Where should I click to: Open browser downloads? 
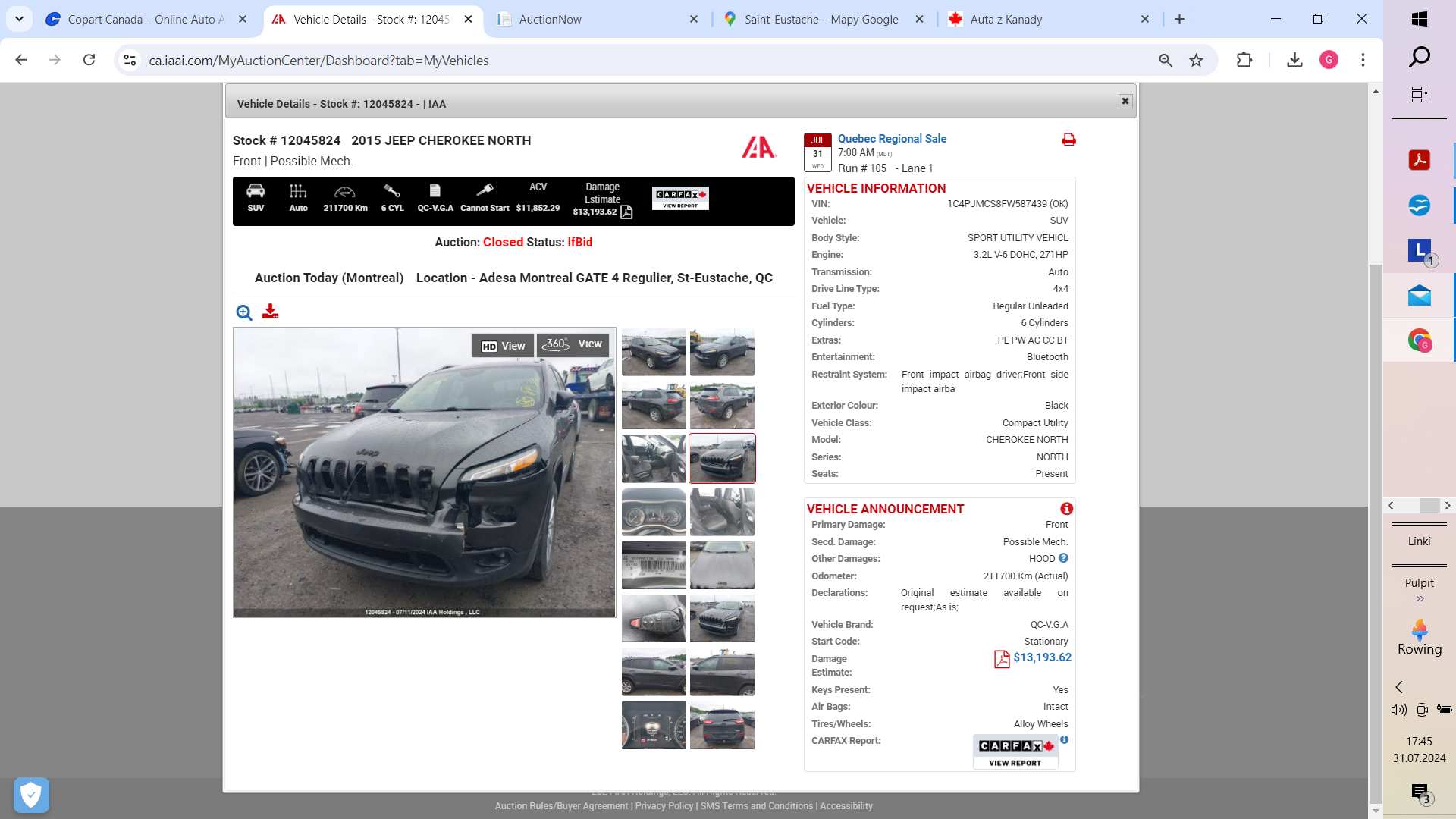point(1294,60)
